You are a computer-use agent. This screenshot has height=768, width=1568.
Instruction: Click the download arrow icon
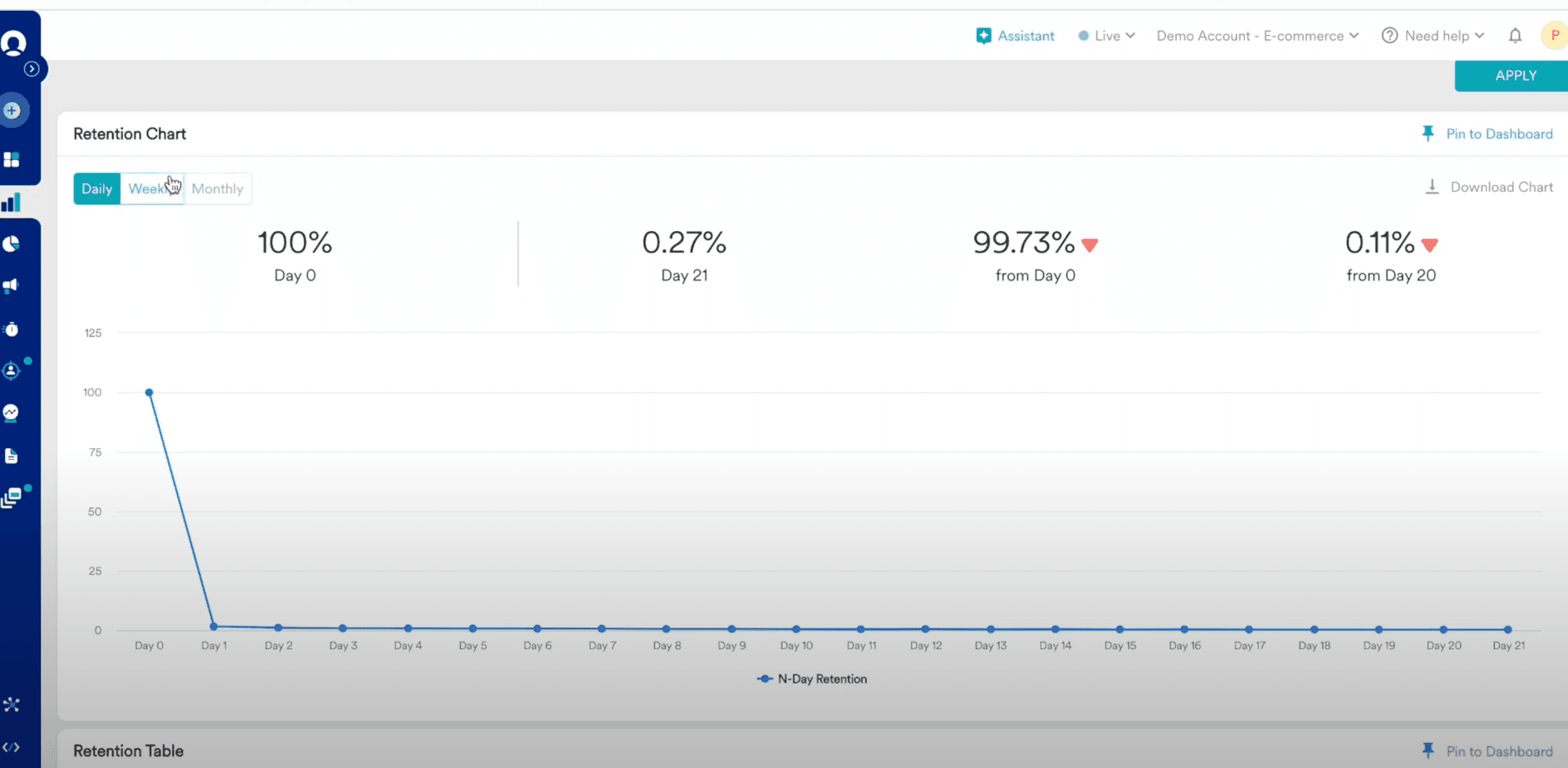pos(1432,187)
